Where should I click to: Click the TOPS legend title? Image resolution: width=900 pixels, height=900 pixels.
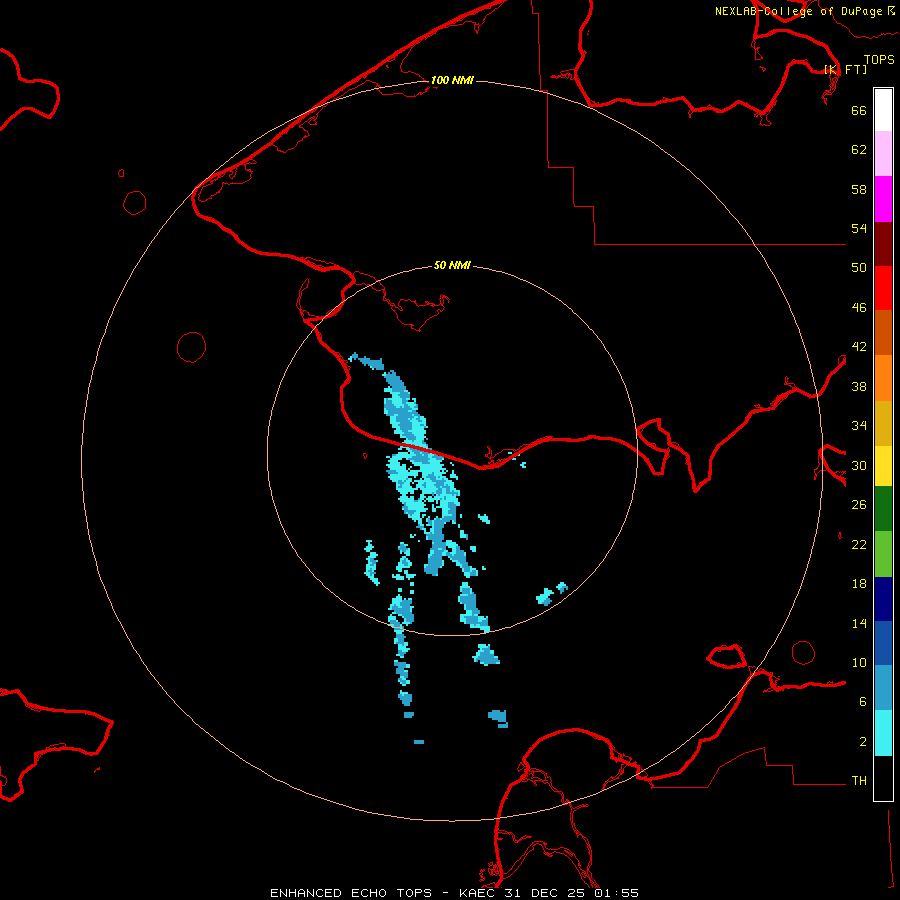click(x=879, y=59)
